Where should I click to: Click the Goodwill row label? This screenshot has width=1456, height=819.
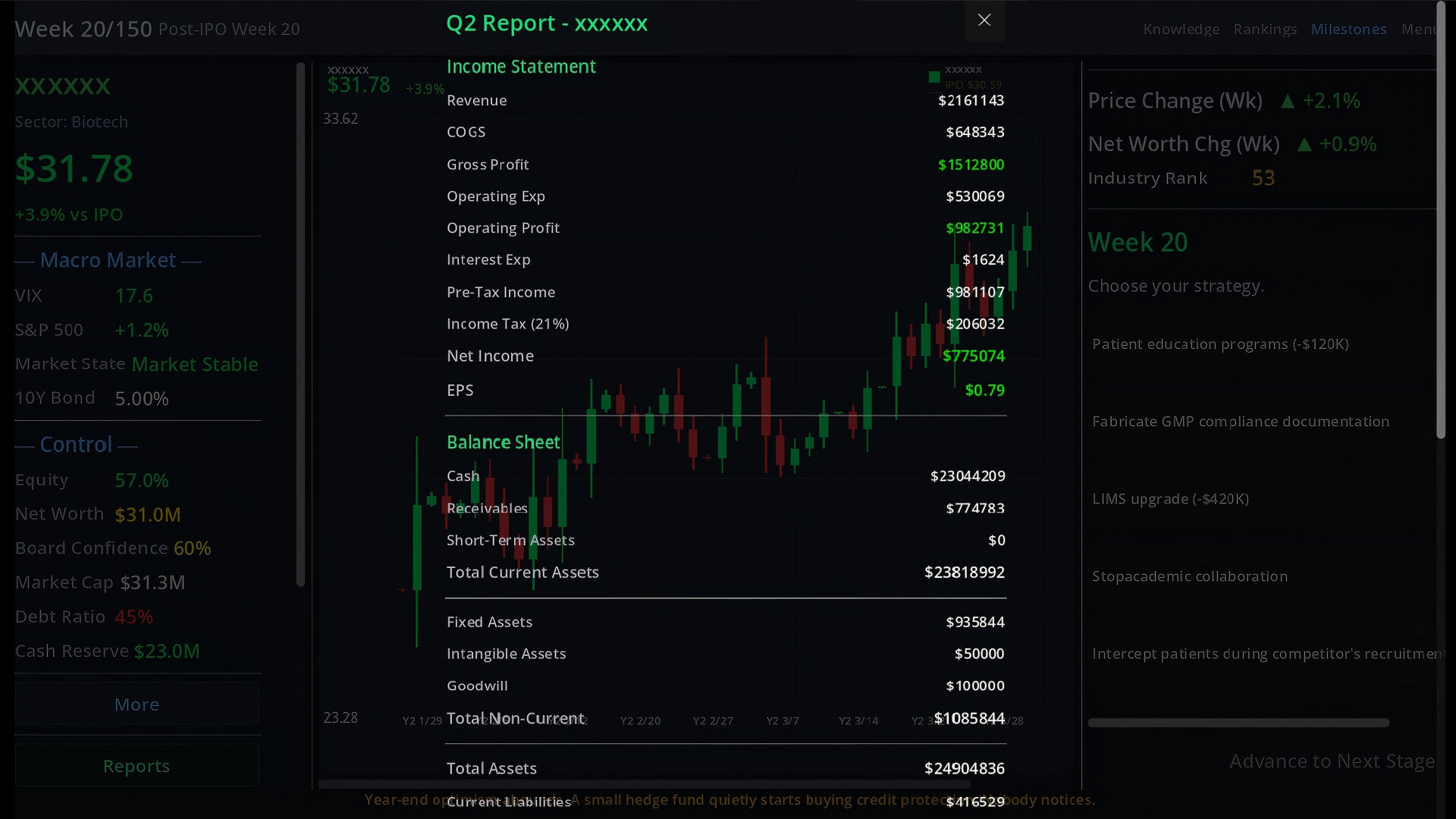pos(477,686)
